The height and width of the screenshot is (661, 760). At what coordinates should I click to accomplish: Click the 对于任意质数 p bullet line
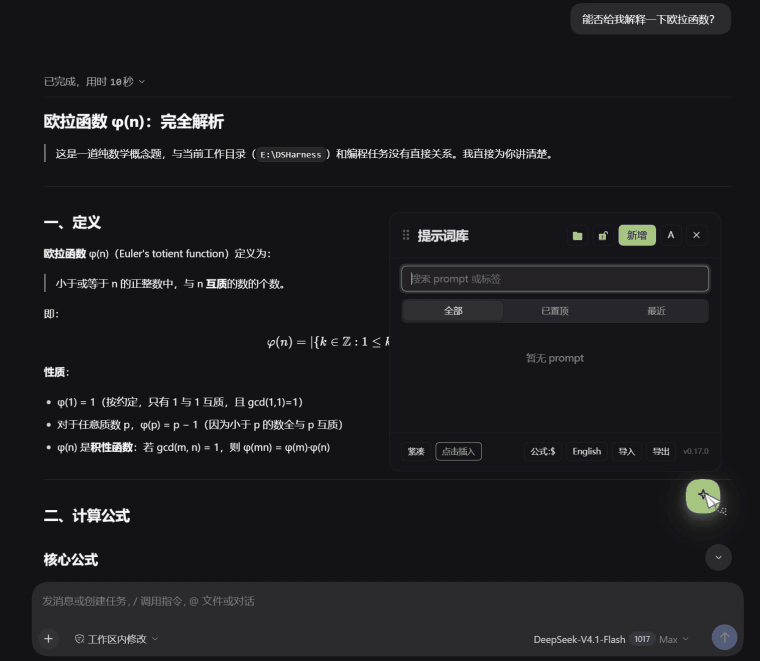coord(200,425)
